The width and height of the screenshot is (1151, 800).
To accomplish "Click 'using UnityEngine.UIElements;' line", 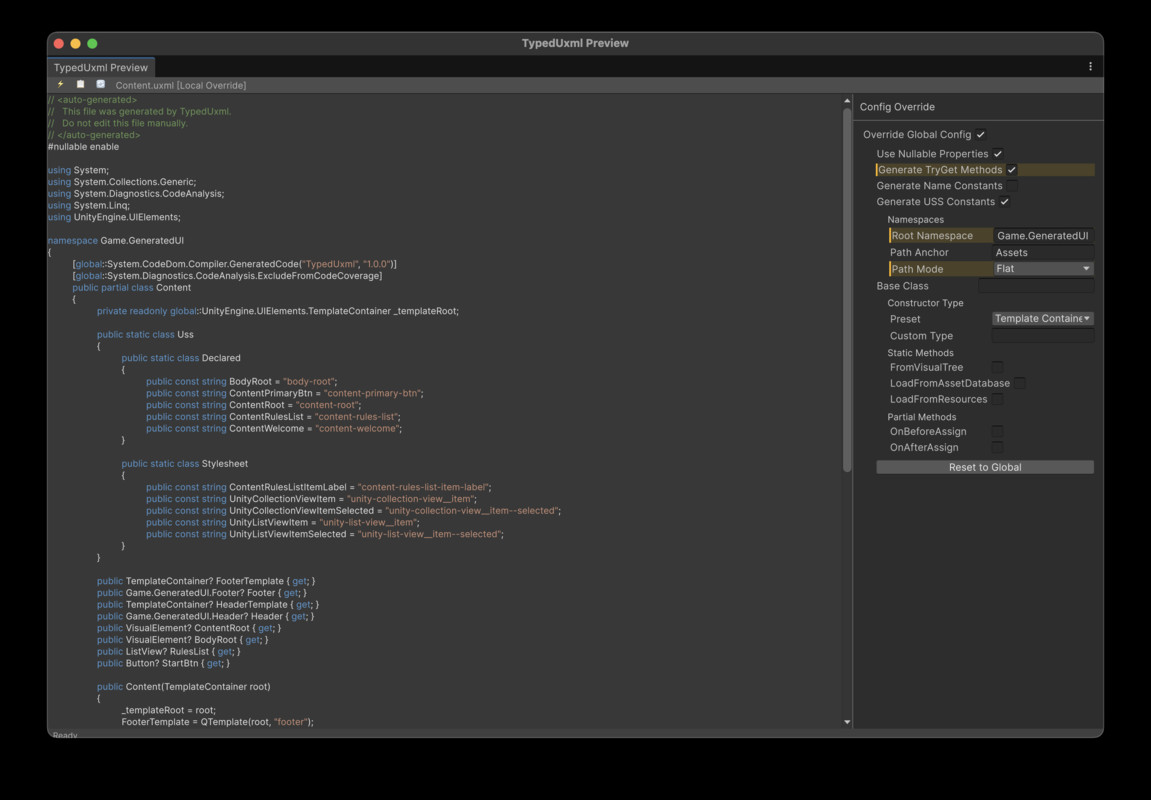I will [x=114, y=217].
